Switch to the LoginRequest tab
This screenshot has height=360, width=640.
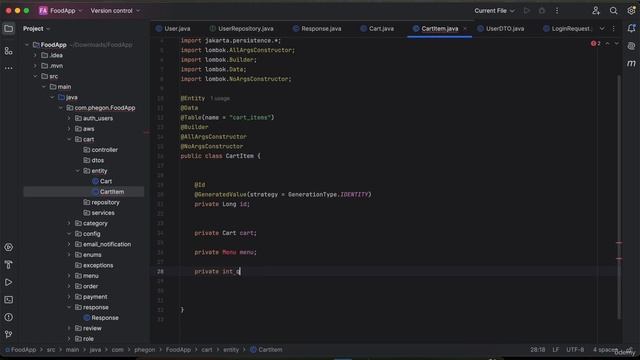[567, 29]
